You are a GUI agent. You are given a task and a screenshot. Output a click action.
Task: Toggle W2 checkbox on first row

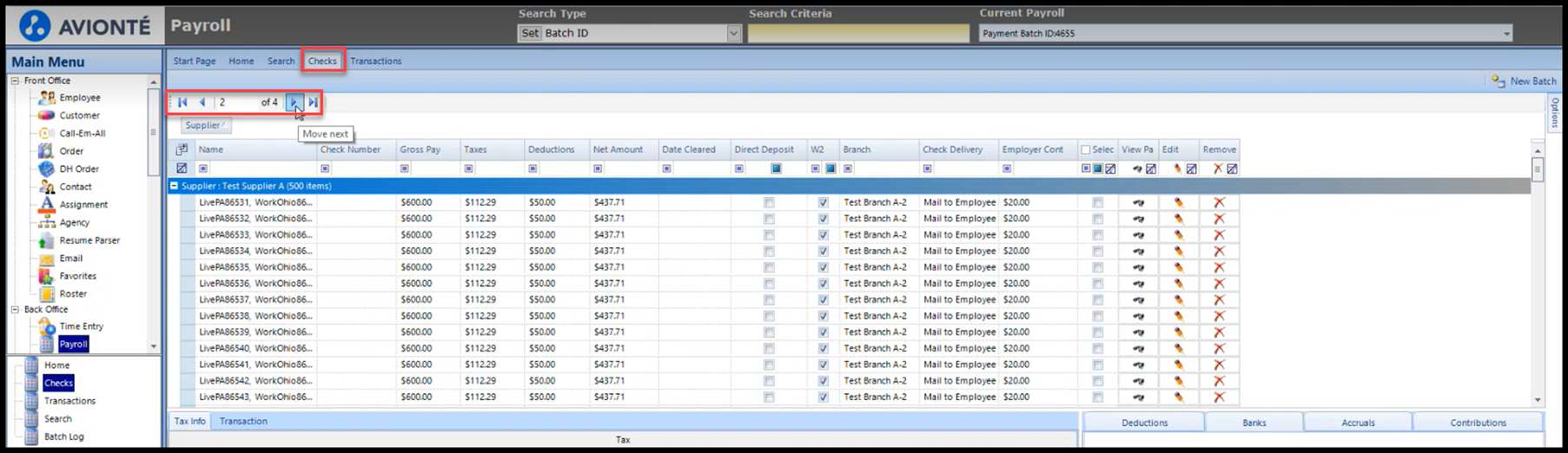tap(823, 202)
